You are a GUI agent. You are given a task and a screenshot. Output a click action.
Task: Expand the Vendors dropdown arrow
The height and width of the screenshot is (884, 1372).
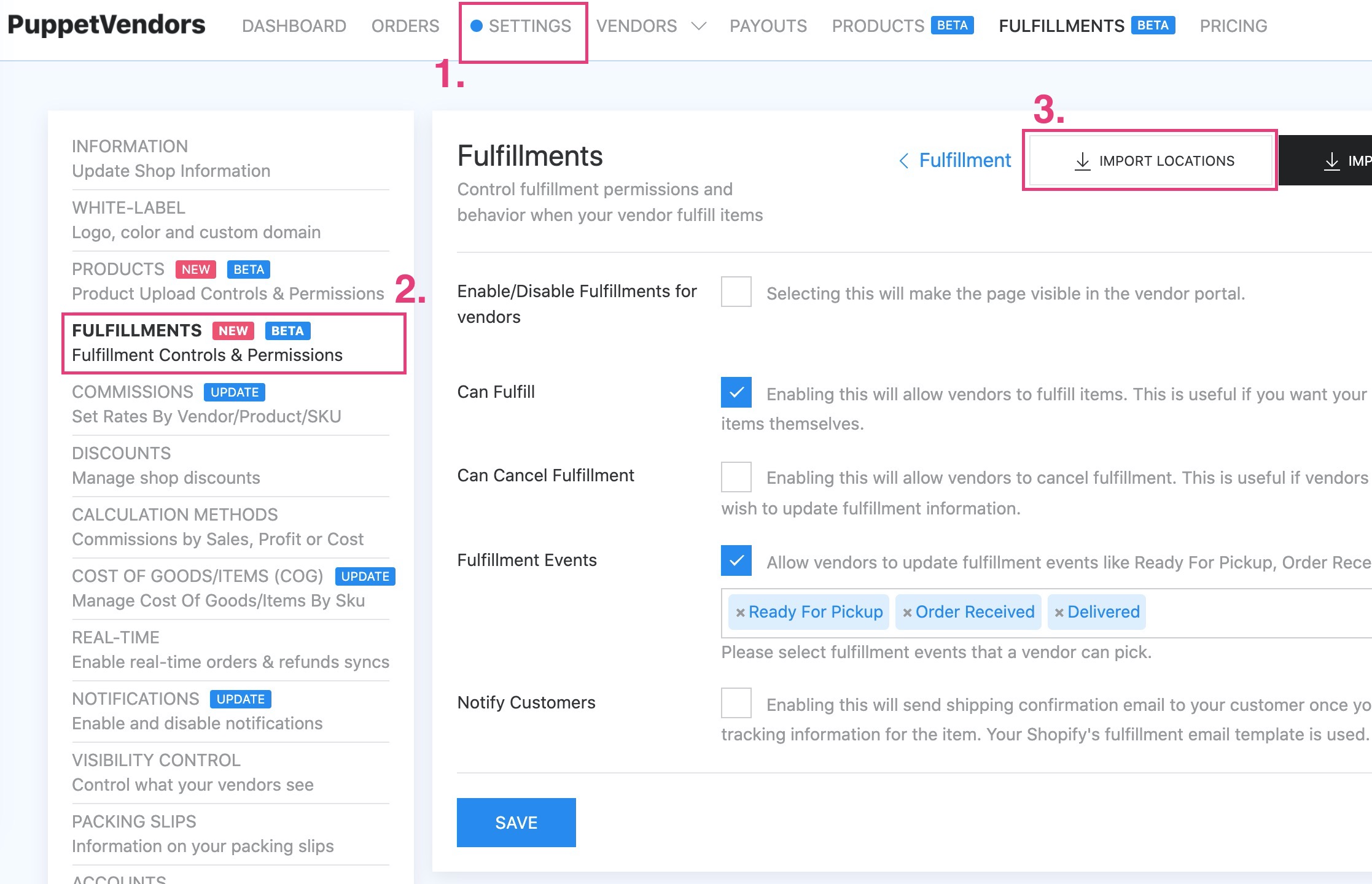click(698, 26)
